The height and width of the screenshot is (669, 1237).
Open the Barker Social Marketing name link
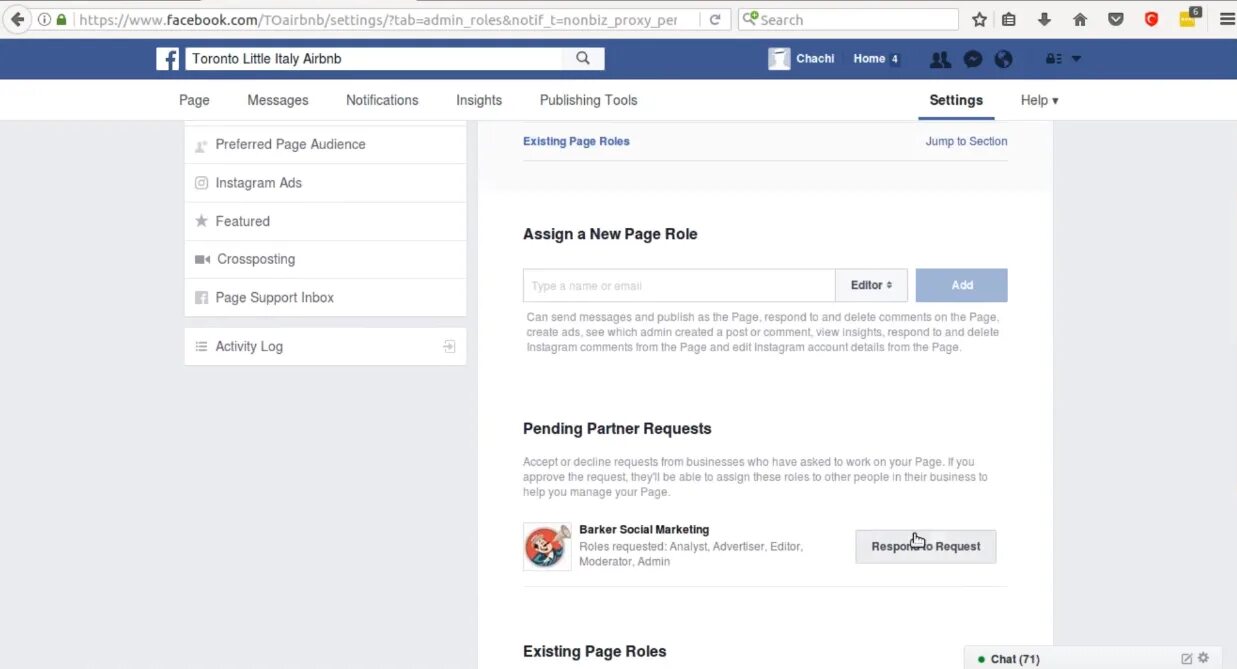tap(644, 529)
